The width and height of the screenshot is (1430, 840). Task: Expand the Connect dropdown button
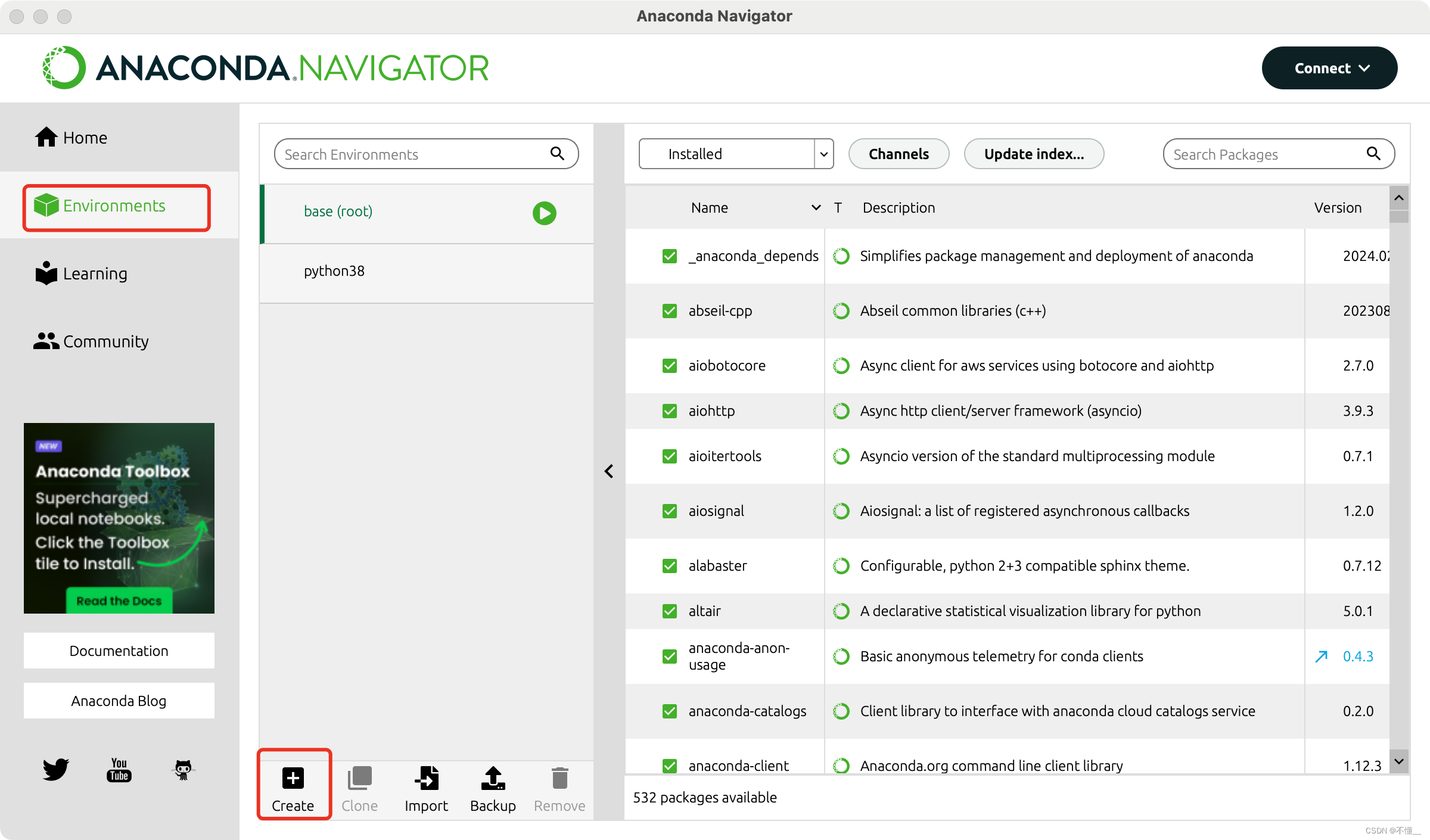coord(1329,69)
